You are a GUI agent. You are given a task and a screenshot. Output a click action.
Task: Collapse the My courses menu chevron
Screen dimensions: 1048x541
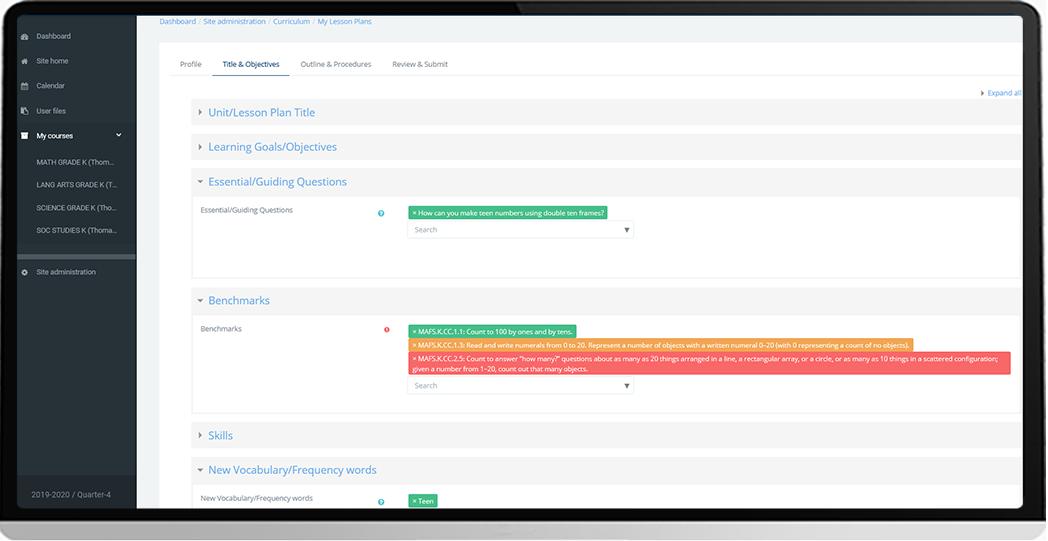[119, 136]
